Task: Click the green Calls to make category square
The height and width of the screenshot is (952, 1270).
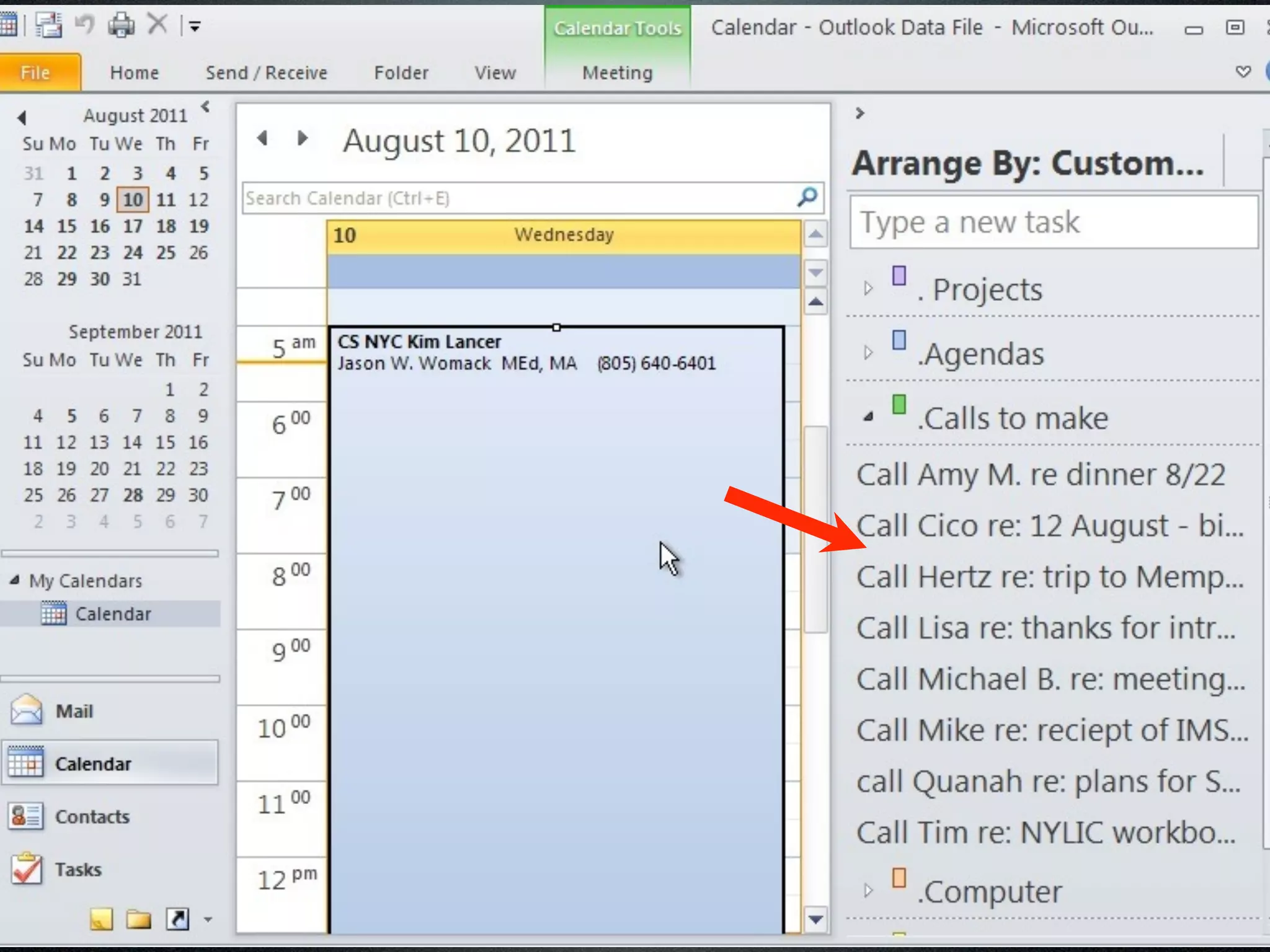Action: (899, 405)
